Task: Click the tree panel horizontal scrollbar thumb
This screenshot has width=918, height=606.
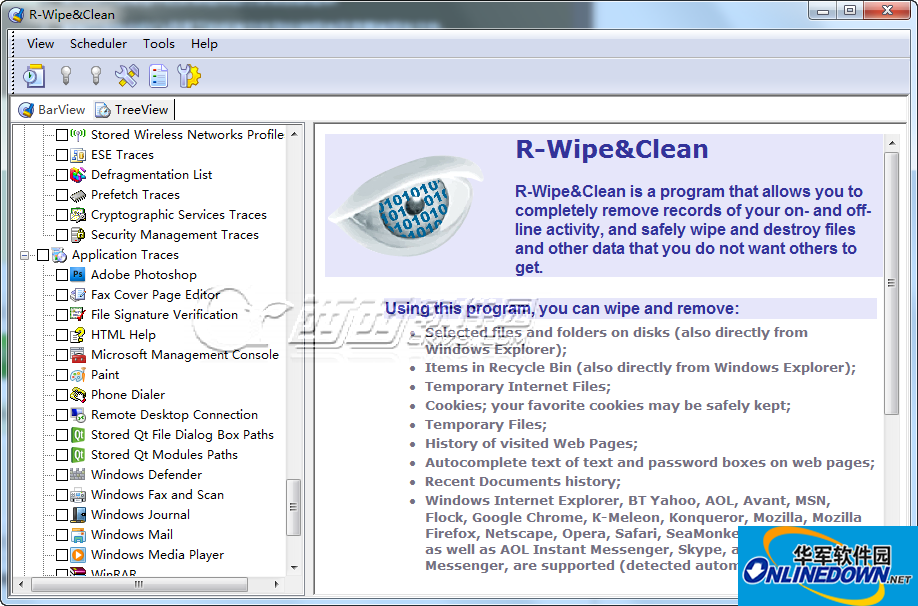Action: pyautogui.click(x=139, y=584)
